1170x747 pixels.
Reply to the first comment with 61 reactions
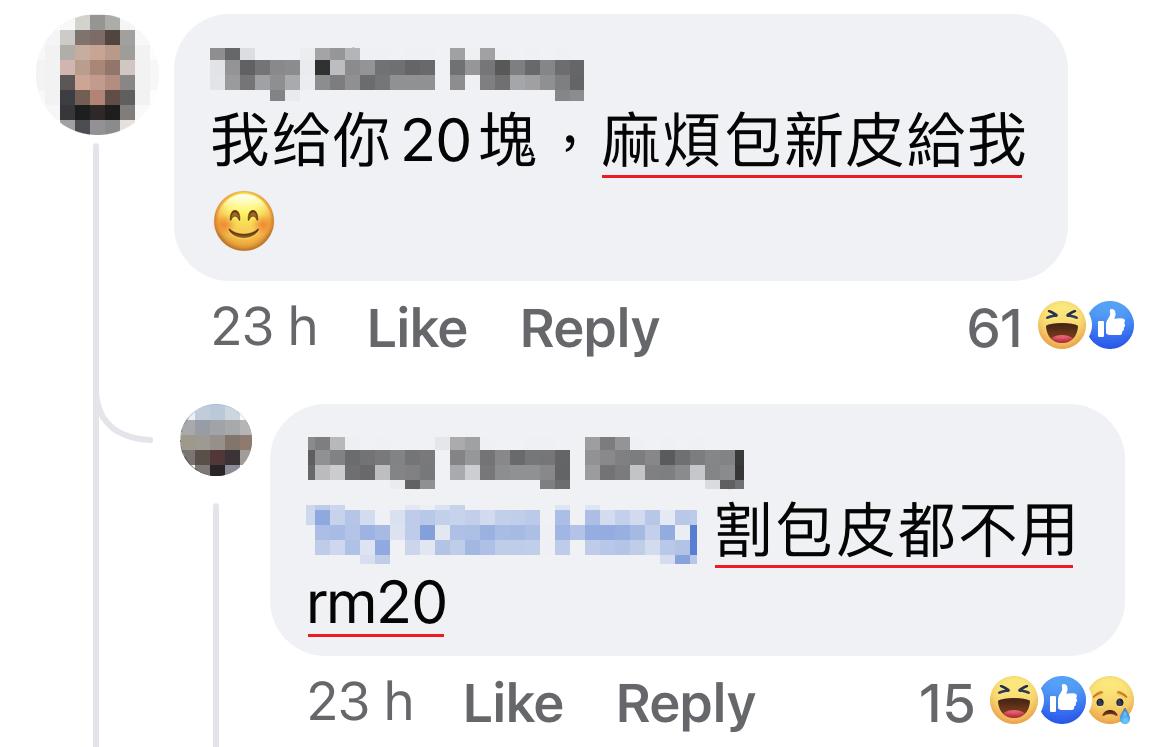pos(589,330)
